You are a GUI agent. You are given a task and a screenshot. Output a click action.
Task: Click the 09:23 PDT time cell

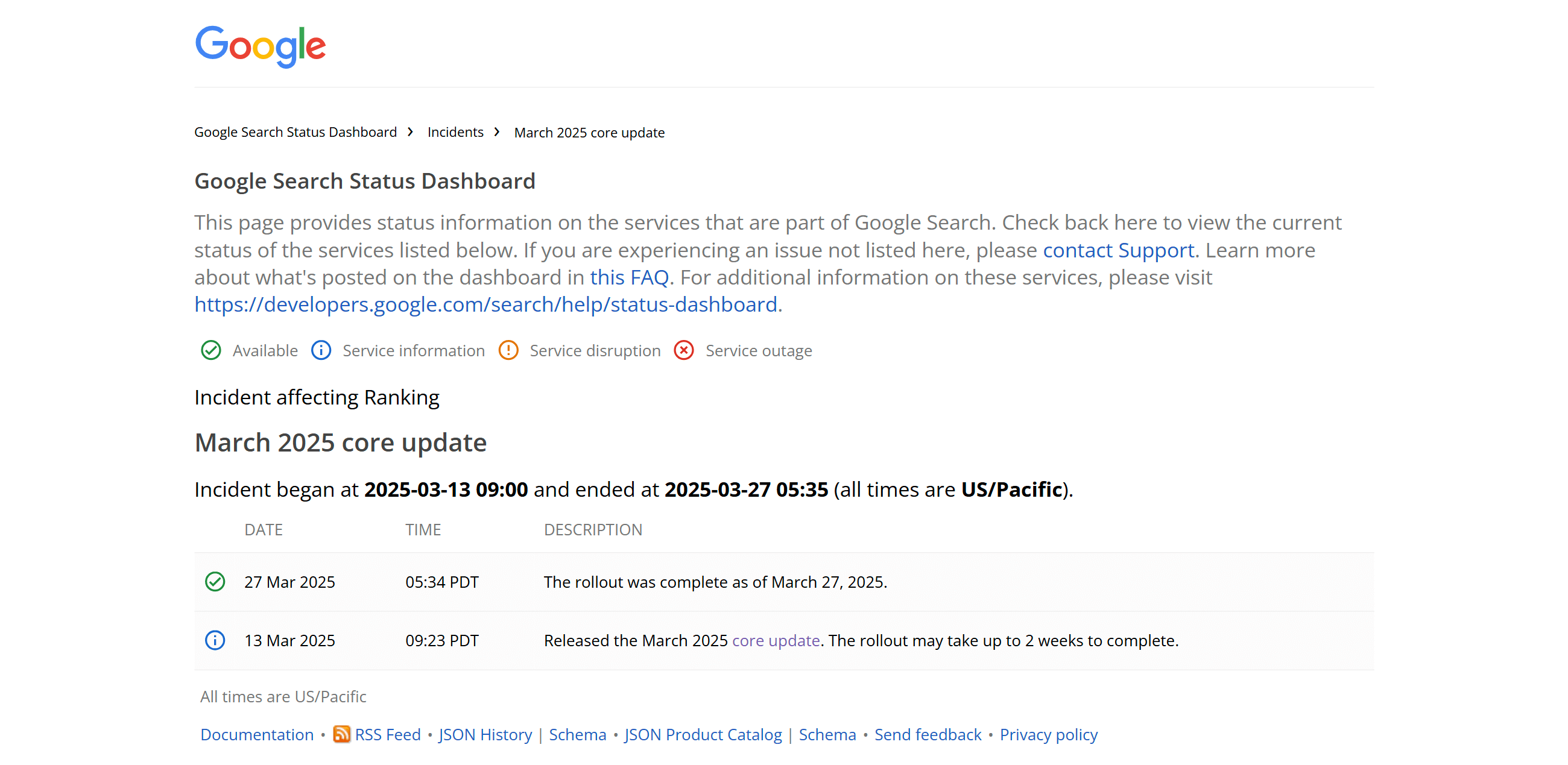click(x=442, y=640)
